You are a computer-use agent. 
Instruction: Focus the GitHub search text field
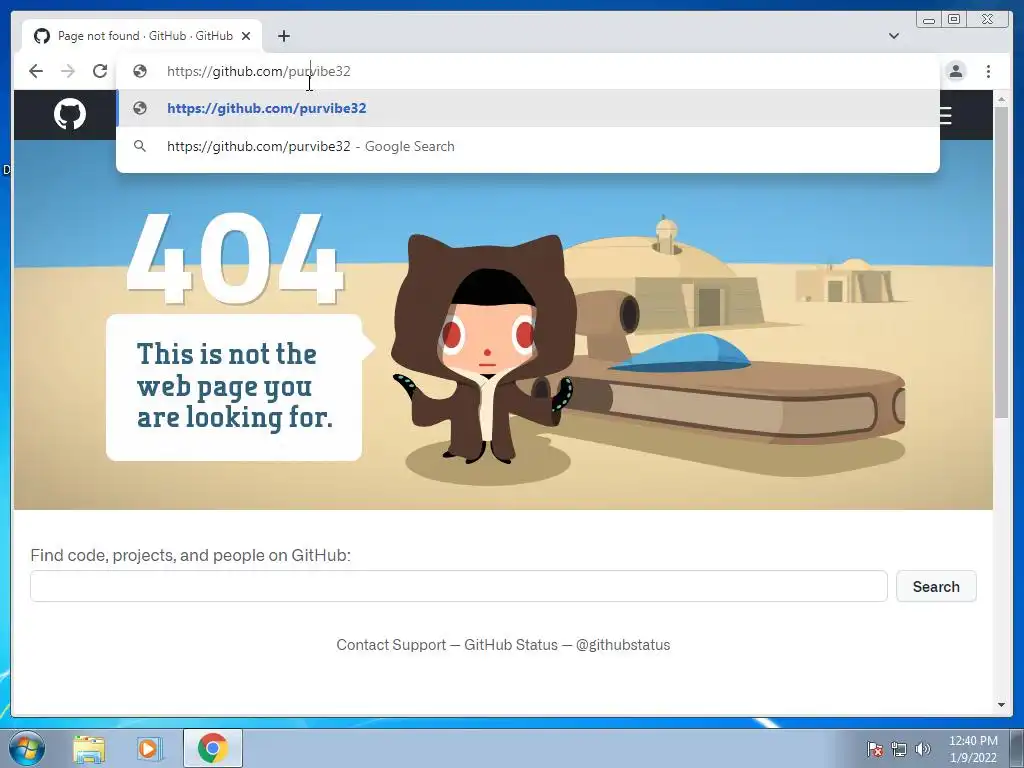[x=458, y=586]
